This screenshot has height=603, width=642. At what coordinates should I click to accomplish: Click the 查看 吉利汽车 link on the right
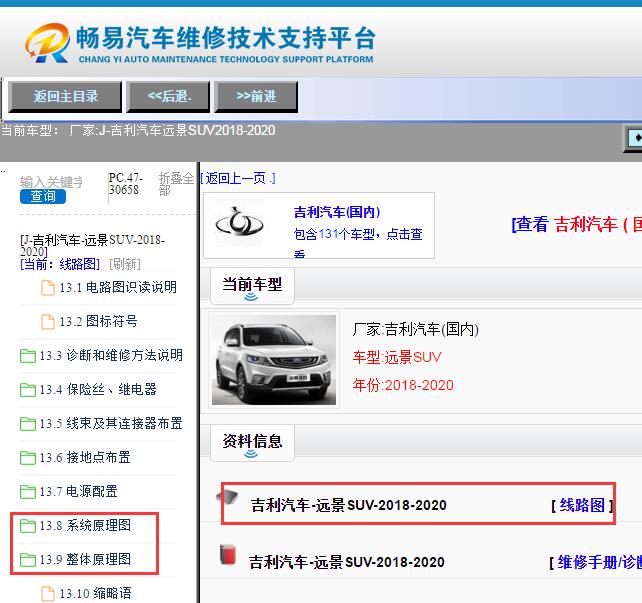click(576, 224)
